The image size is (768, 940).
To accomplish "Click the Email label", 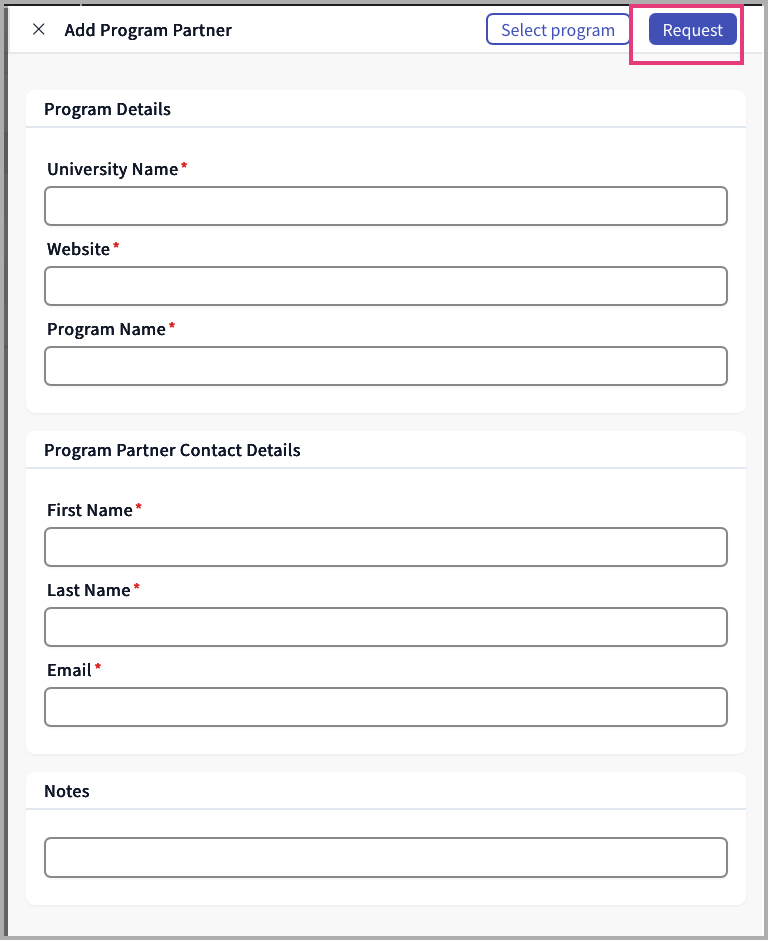I will point(69,670).
